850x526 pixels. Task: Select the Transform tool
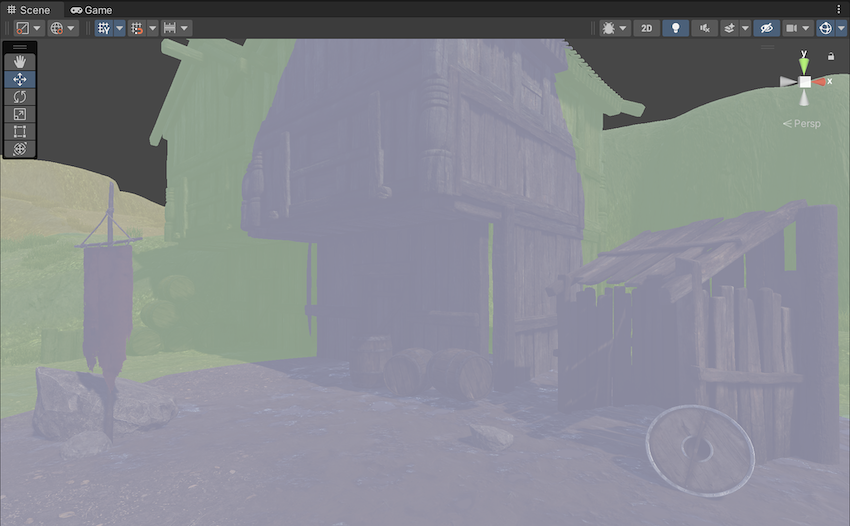(20, 148)
